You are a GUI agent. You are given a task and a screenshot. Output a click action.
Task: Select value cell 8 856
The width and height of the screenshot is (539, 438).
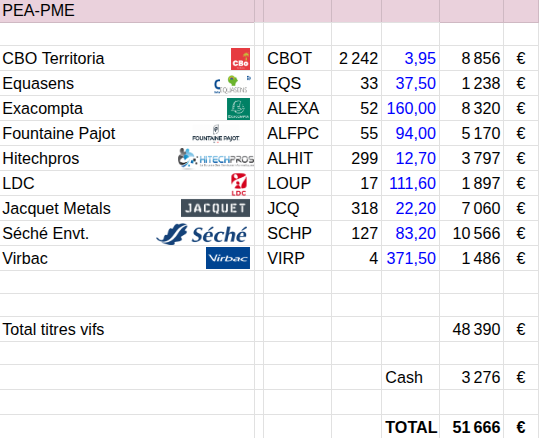click(x=472, y=58)
